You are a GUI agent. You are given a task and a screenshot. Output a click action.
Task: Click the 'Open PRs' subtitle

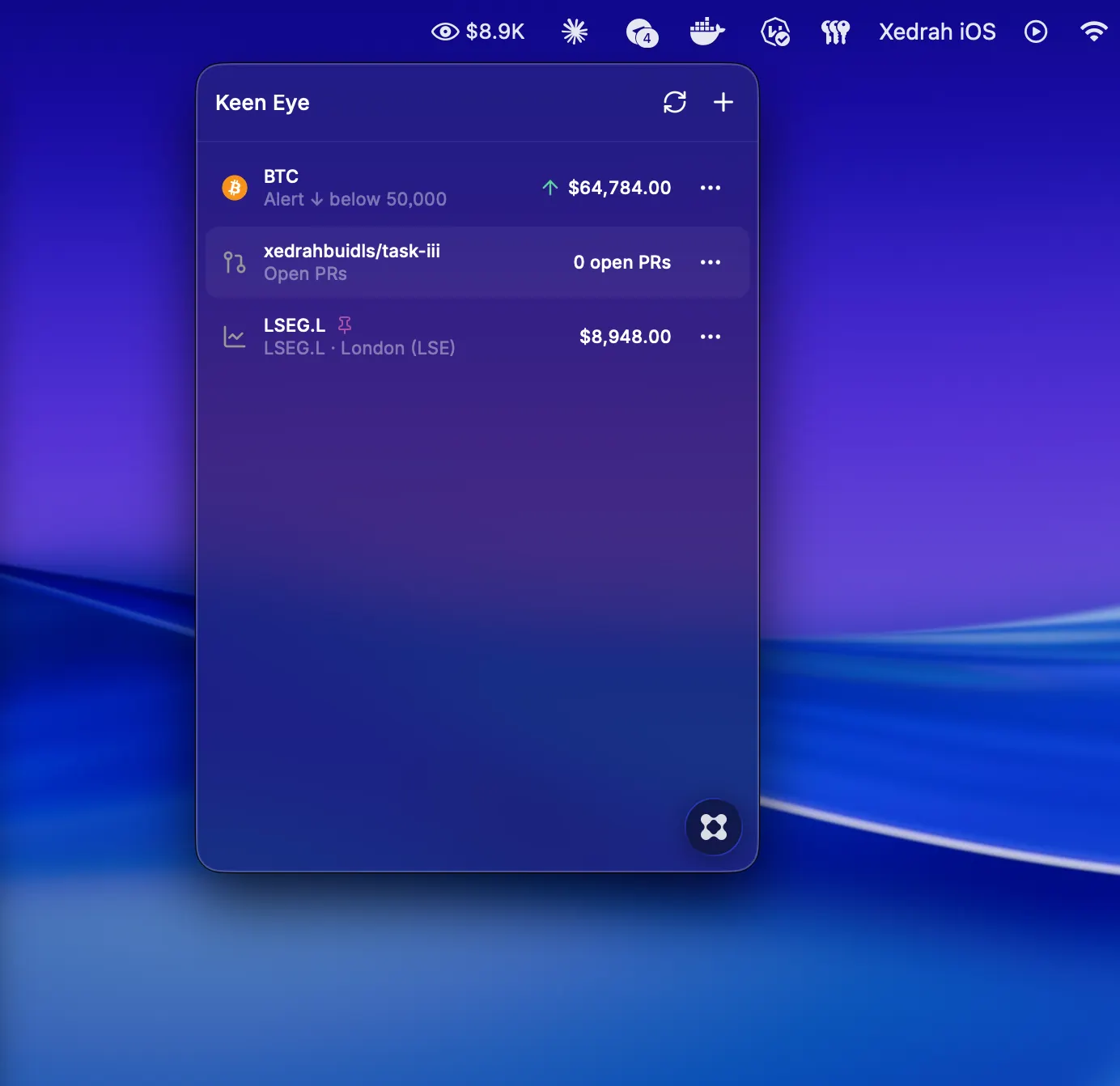(x=305, y=274)
